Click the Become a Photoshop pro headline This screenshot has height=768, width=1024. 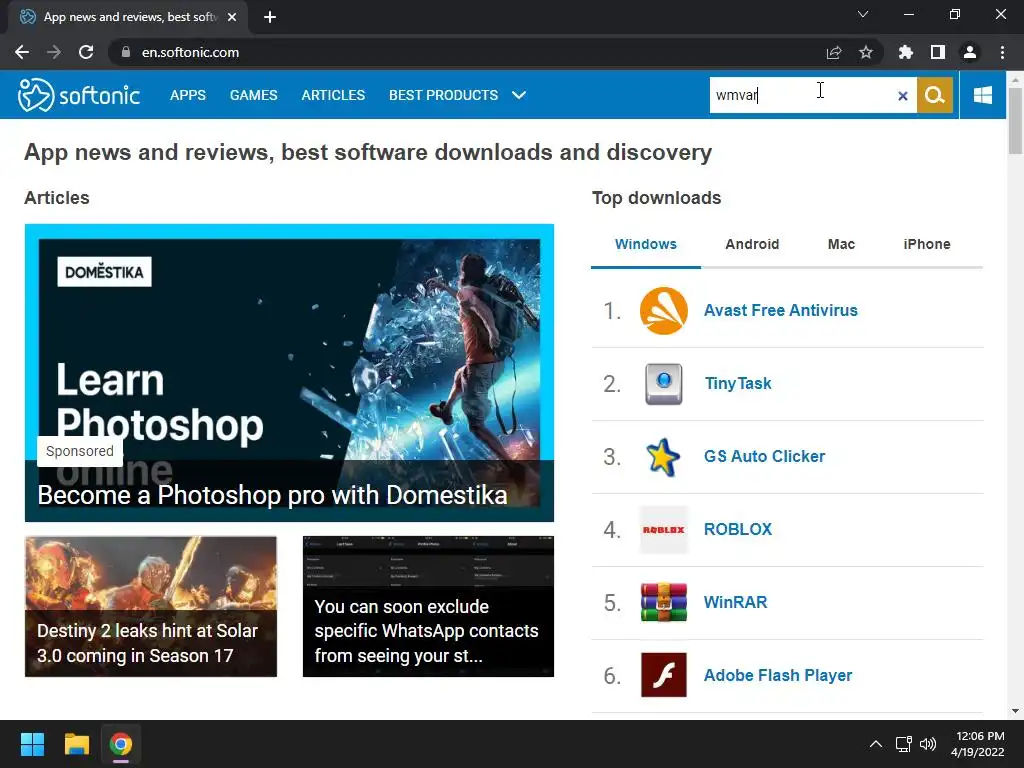272,495
